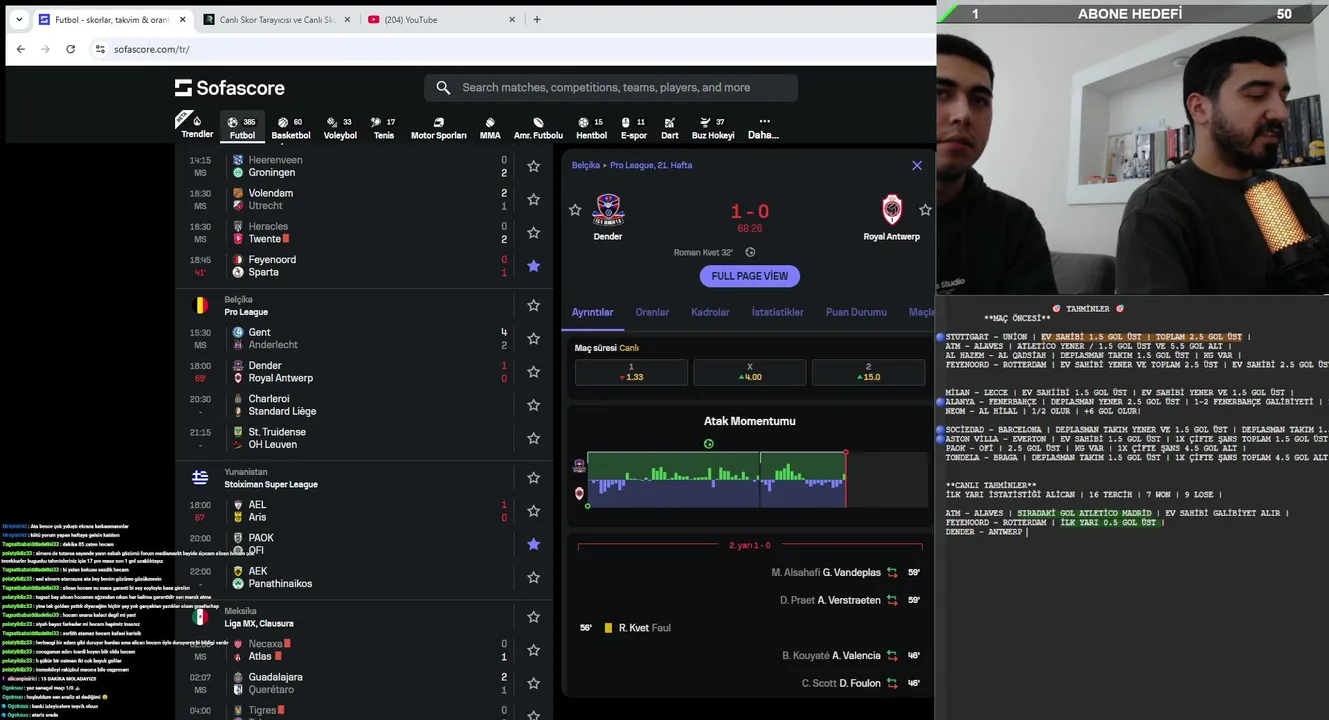
Task: Open the Trendler sports category
Action: click(x=196, y=127)
